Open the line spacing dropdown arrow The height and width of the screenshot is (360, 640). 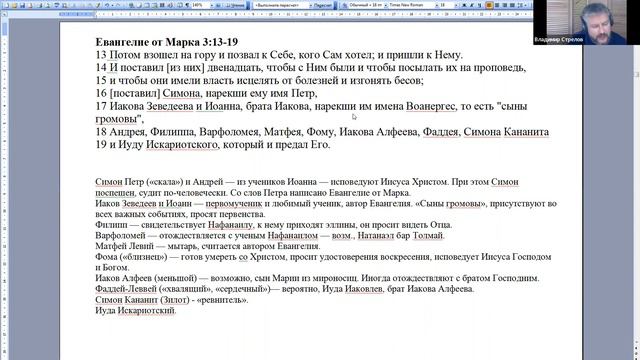(526, 5)
